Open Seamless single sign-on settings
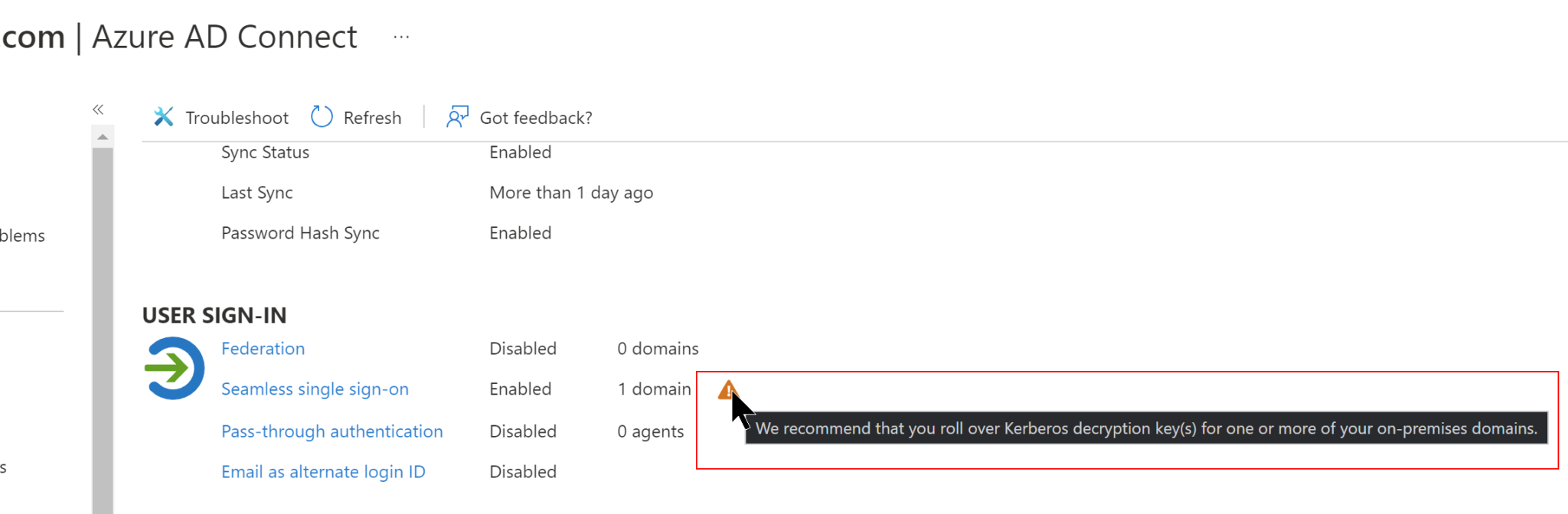Screen dimensions: 1568x514 click(314, 389)
